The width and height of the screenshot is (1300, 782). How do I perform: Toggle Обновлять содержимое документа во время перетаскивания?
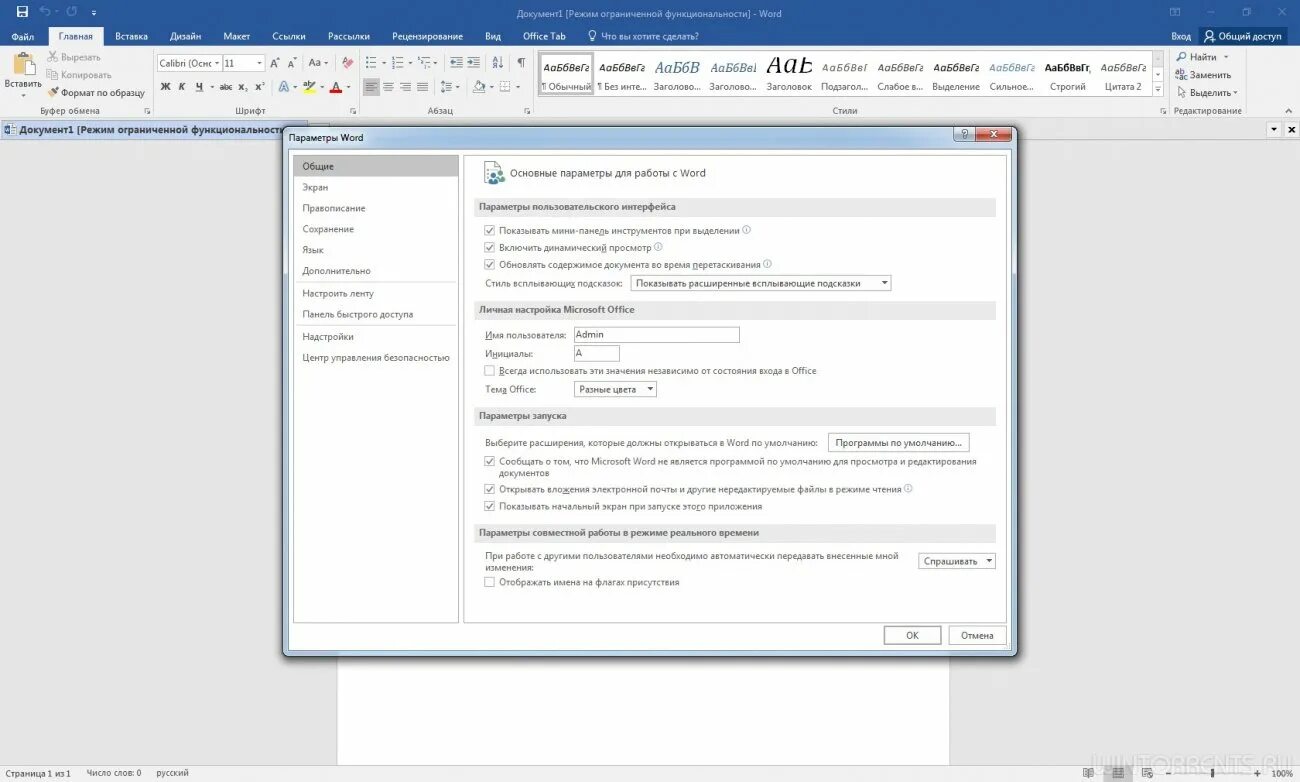click(490, 265)
